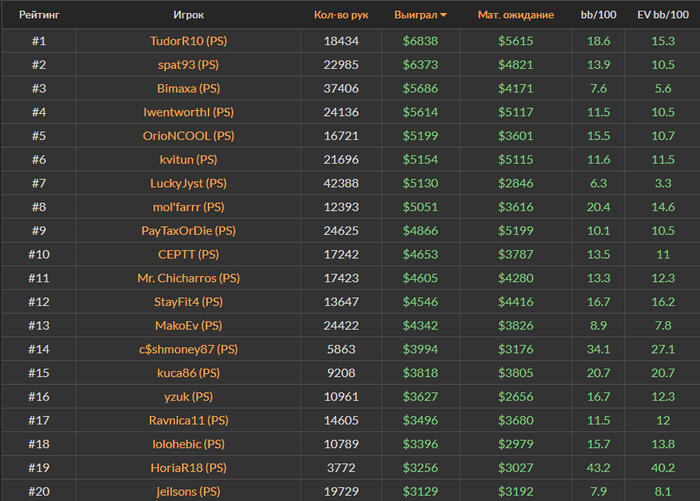Screen dimensions: 700x501
Task: Click the Рейтинг column header
Action: coord(38,15)
